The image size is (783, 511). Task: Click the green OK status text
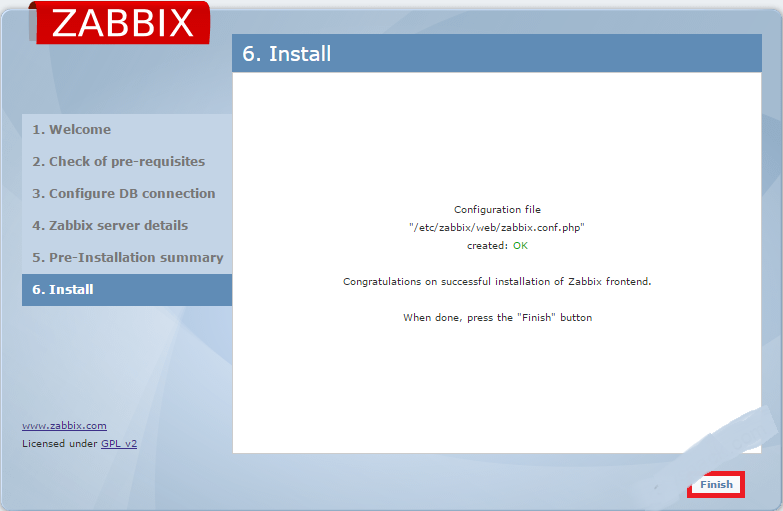(x=520, y=246)
